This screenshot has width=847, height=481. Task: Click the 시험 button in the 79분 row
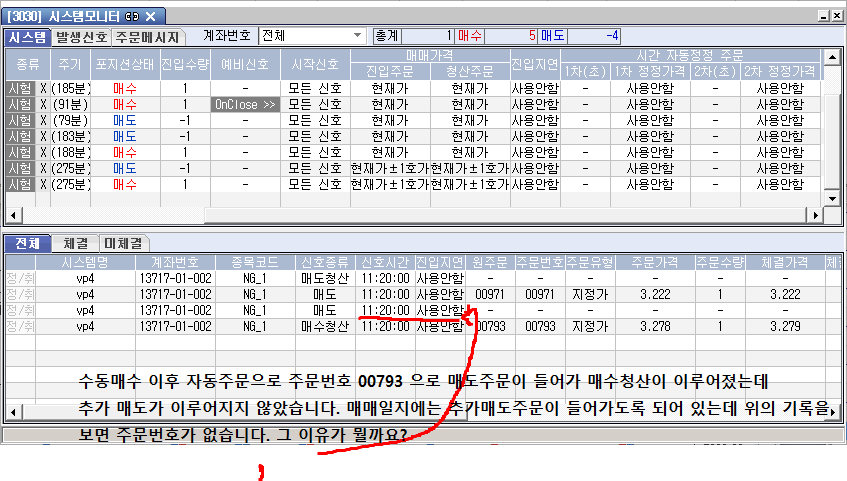pyautogui.click(x=20, y=120)
